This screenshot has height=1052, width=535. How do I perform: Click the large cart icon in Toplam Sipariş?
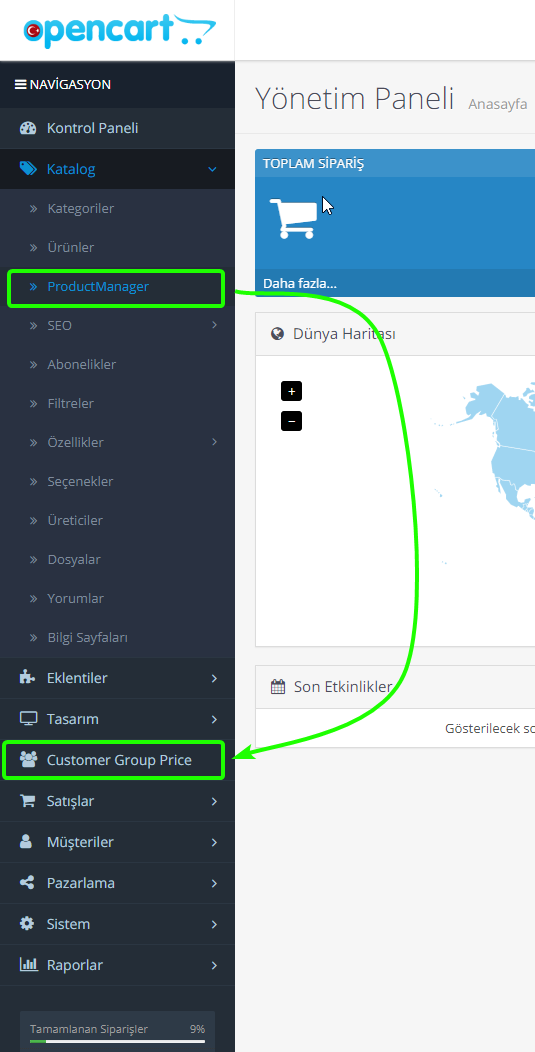(292, 218)
